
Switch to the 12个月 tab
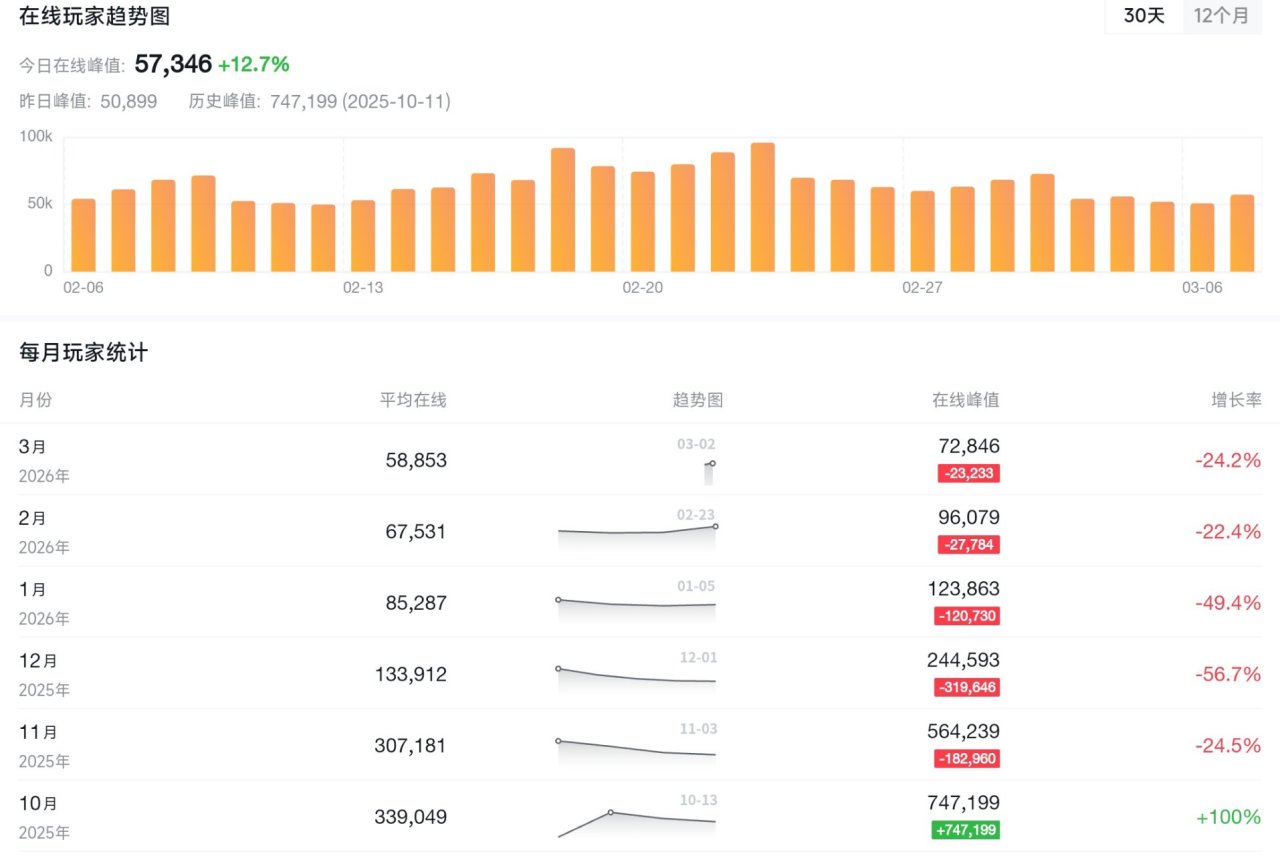[1221, 16]
